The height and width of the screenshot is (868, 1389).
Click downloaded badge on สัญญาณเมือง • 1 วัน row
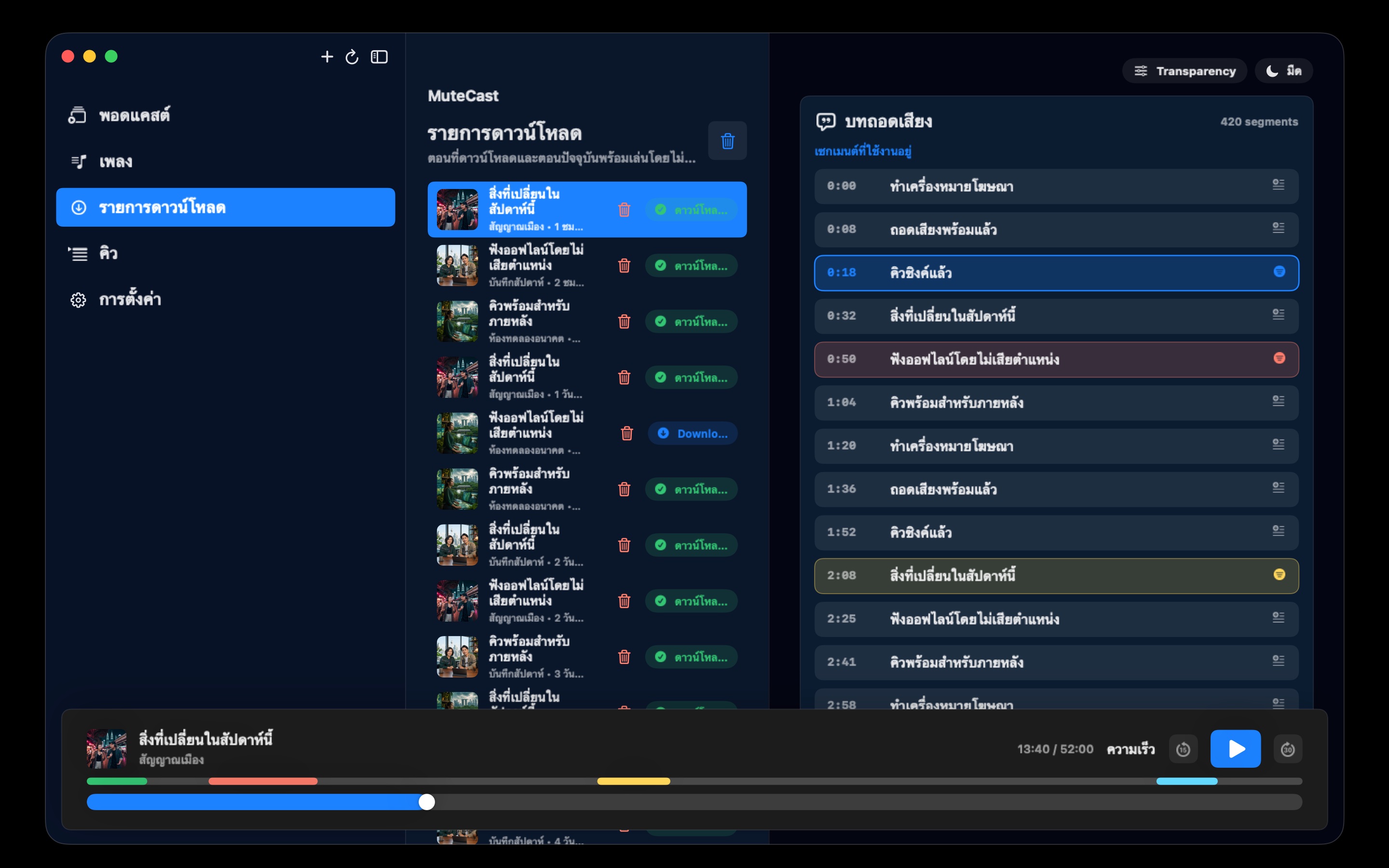[691, 377]
